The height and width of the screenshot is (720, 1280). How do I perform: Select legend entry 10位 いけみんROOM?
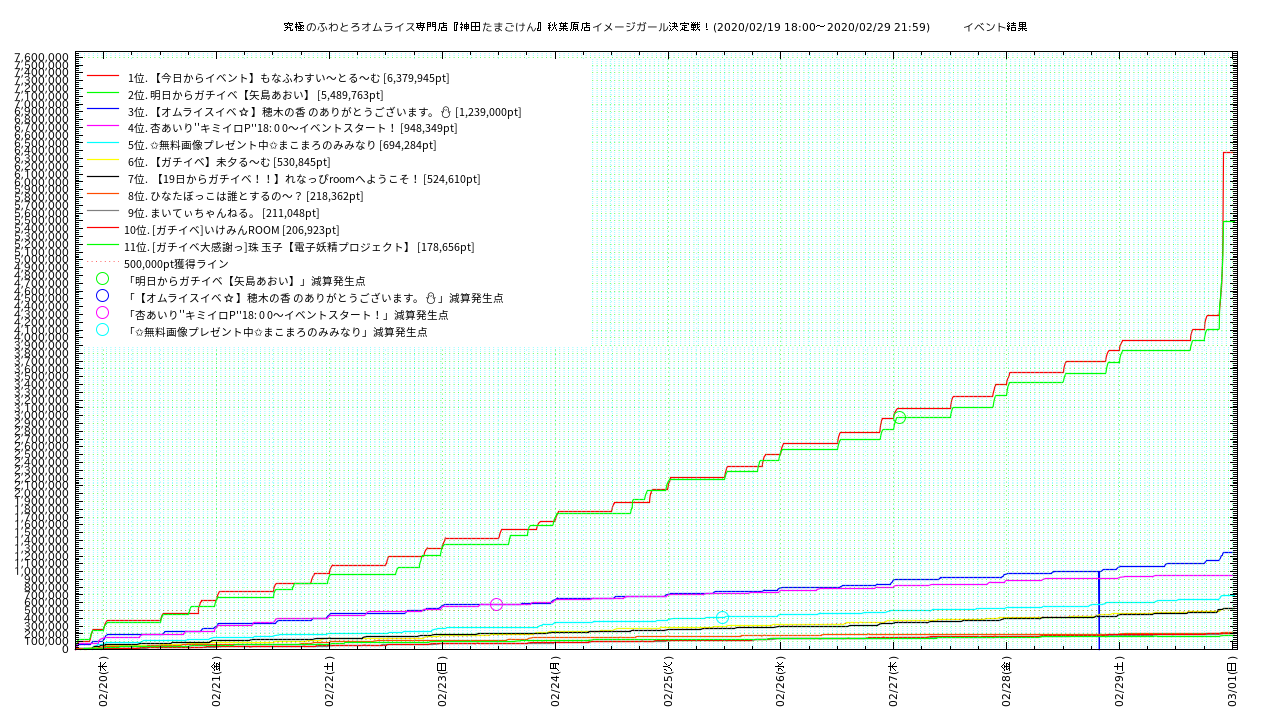click(x=232, y=230)
